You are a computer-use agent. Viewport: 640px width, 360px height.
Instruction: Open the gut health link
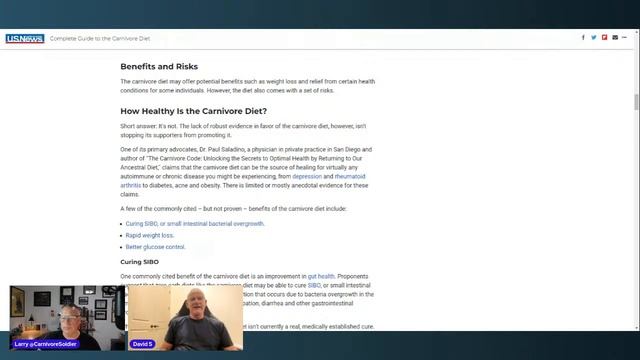(x=321, y=276)
